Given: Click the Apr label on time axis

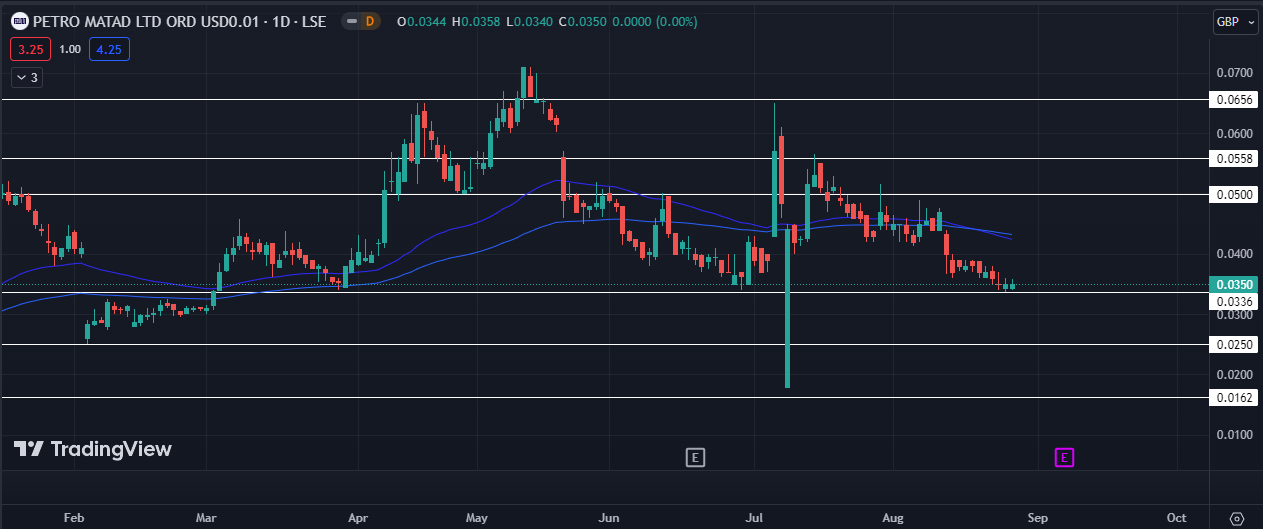Looking at the screenshot, I should click(359, 518).
